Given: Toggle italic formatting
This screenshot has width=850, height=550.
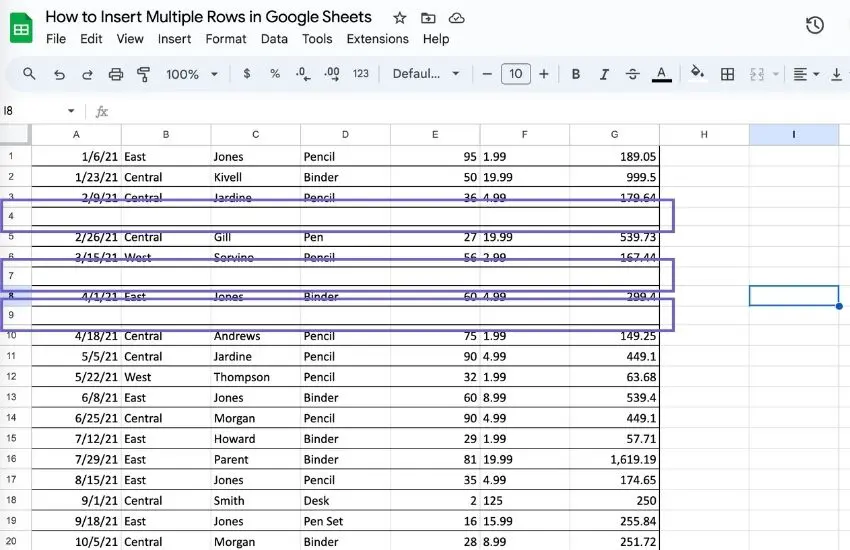Looking at the screenshot, I should pyautogui.click(x=604, y=74).
